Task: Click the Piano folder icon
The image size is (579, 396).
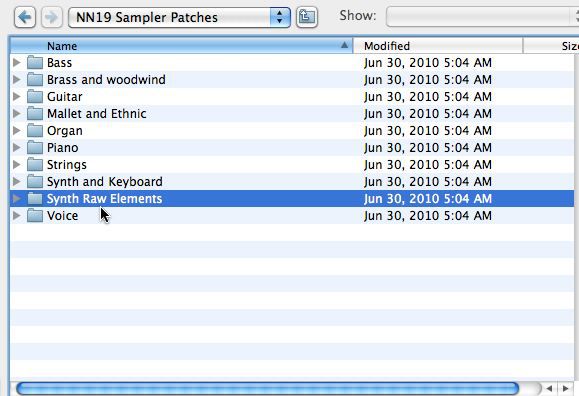Action: [x=35, y=147]
